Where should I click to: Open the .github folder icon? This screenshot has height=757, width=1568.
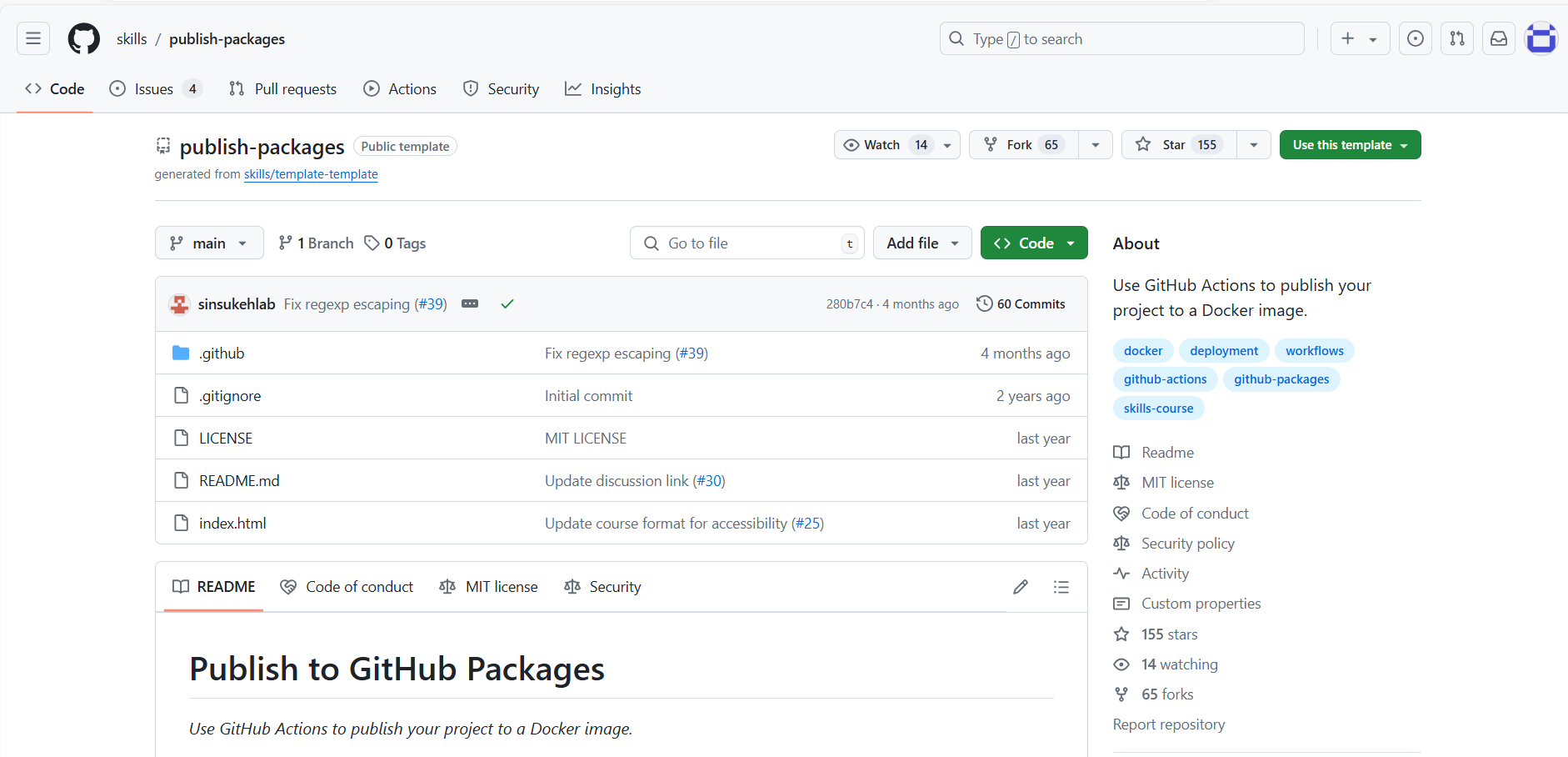(180, 353)
